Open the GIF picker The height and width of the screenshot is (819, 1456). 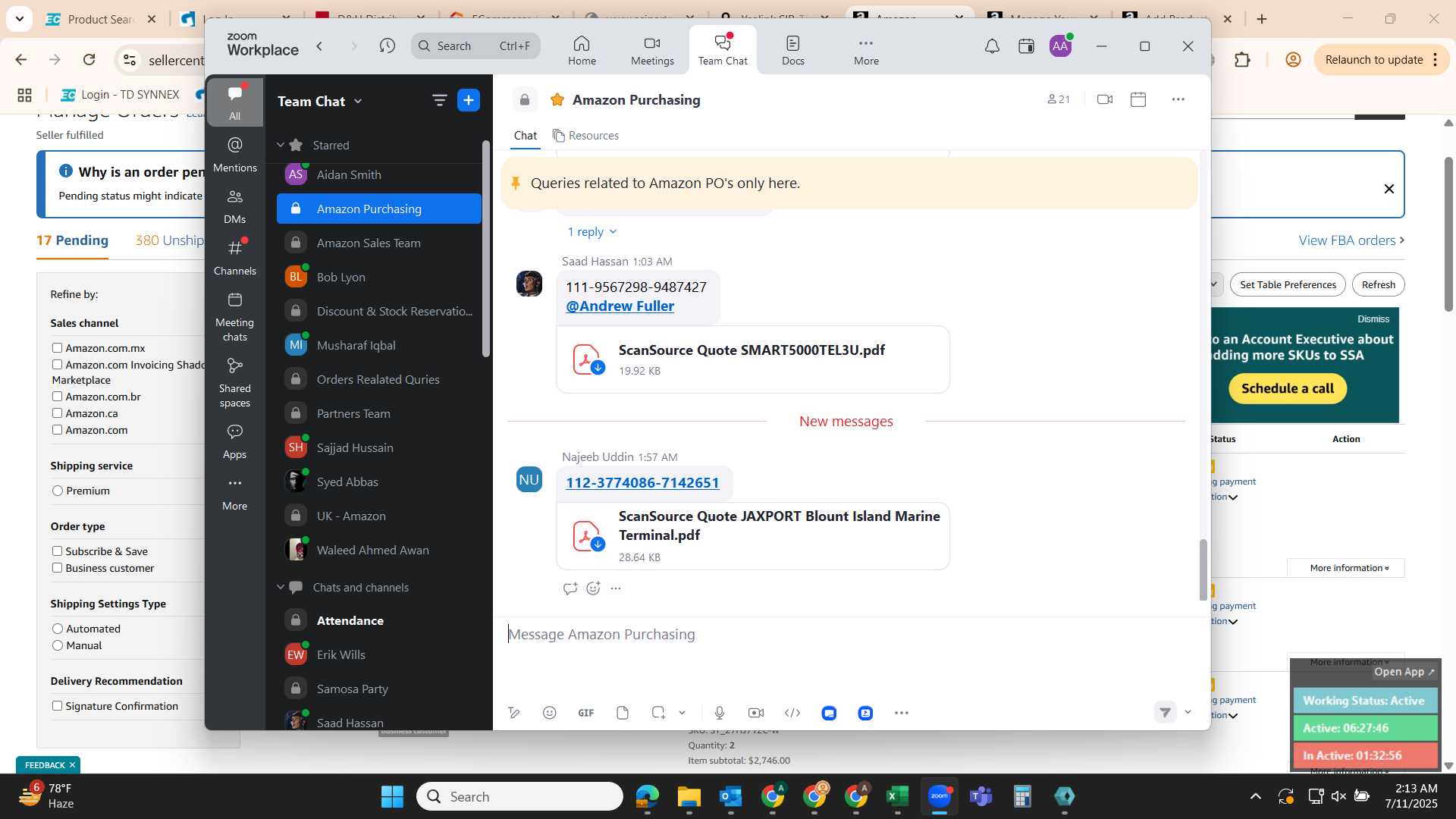(x=586, y=713)
